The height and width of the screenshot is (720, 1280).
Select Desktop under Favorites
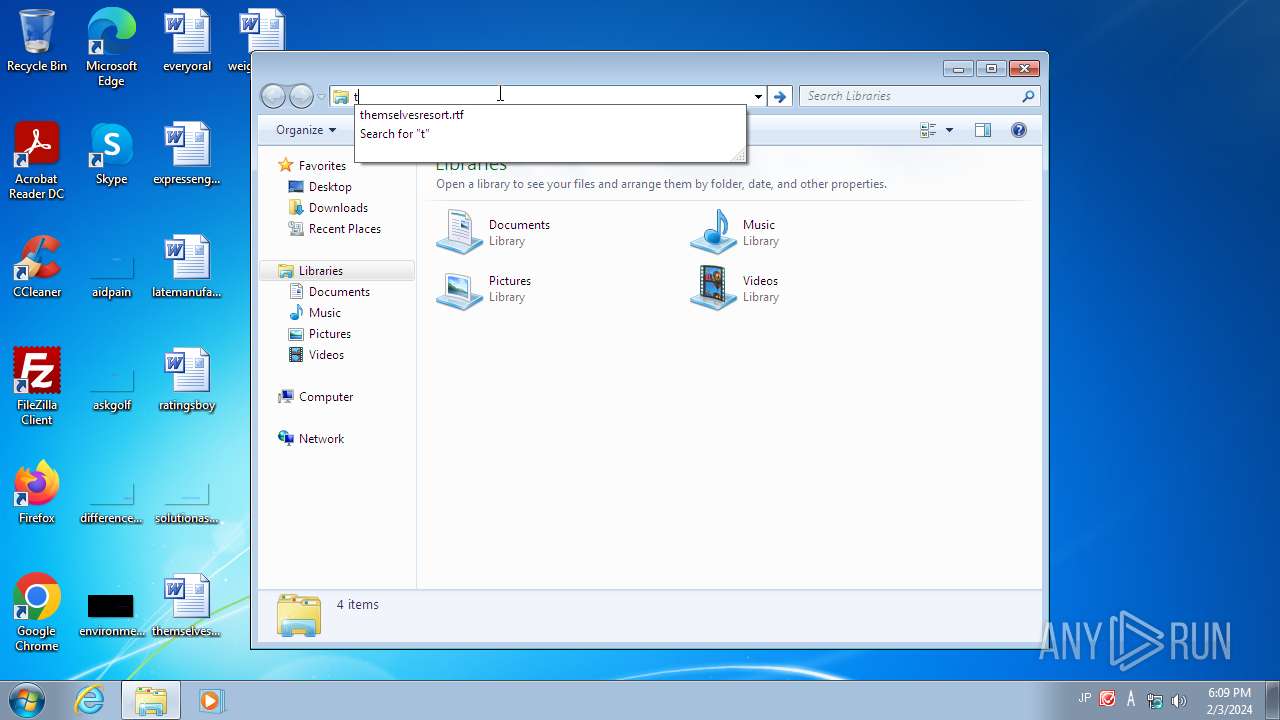(x=330, y=187)
